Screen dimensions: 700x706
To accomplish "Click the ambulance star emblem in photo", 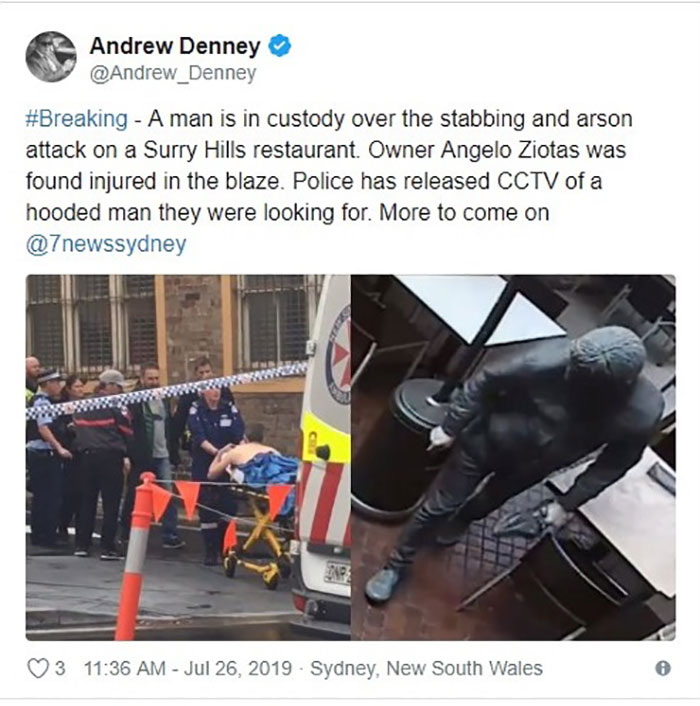I will point(340,356).
